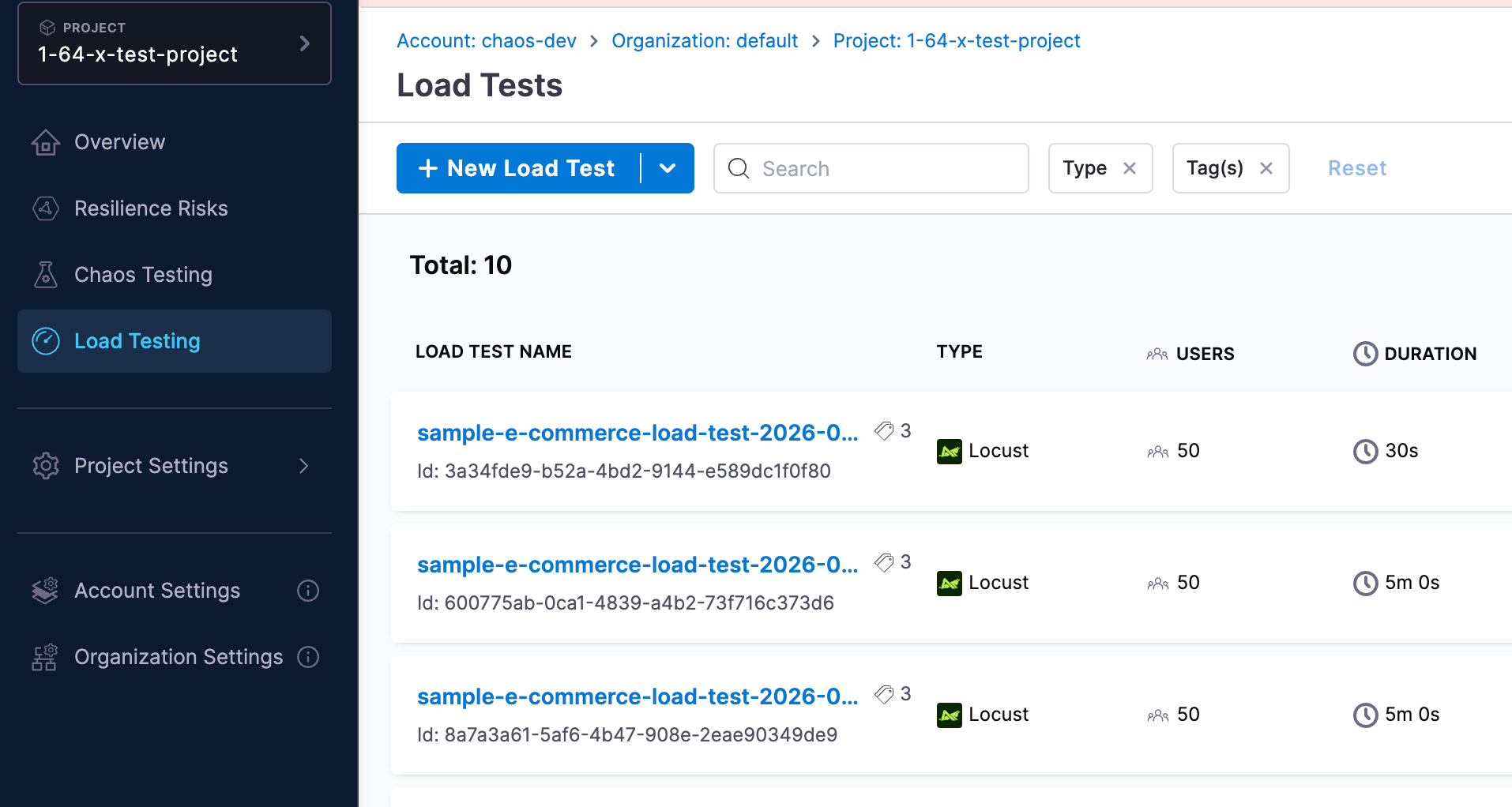Viewport: 1512px width, 807px height.
Task: Click the users icon in the USERS column header
Action: 1157,354
